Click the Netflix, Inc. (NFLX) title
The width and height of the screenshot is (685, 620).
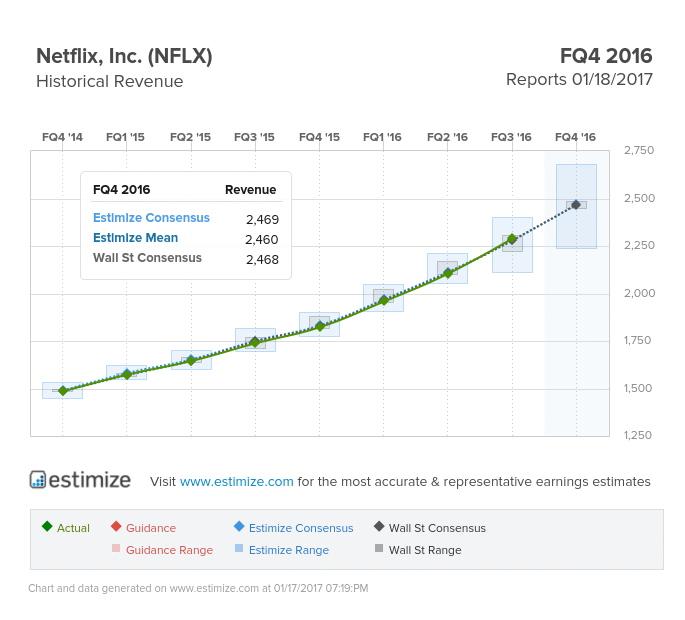click(124, 56)
